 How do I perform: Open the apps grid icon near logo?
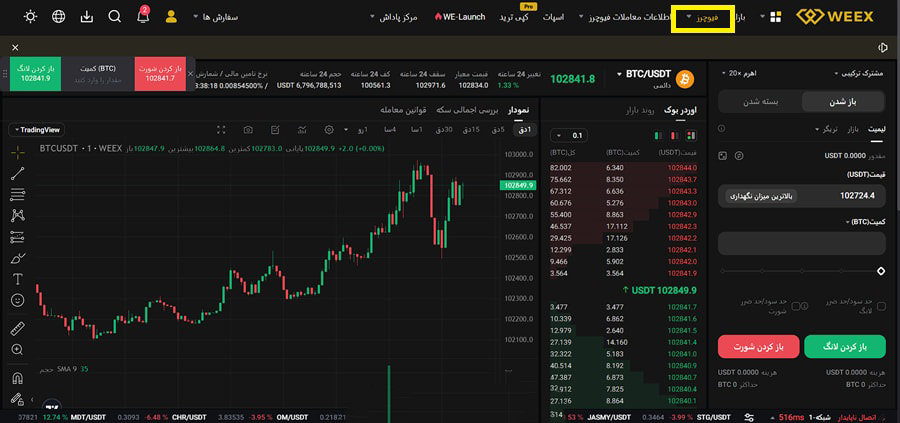[x=776, y=17]
